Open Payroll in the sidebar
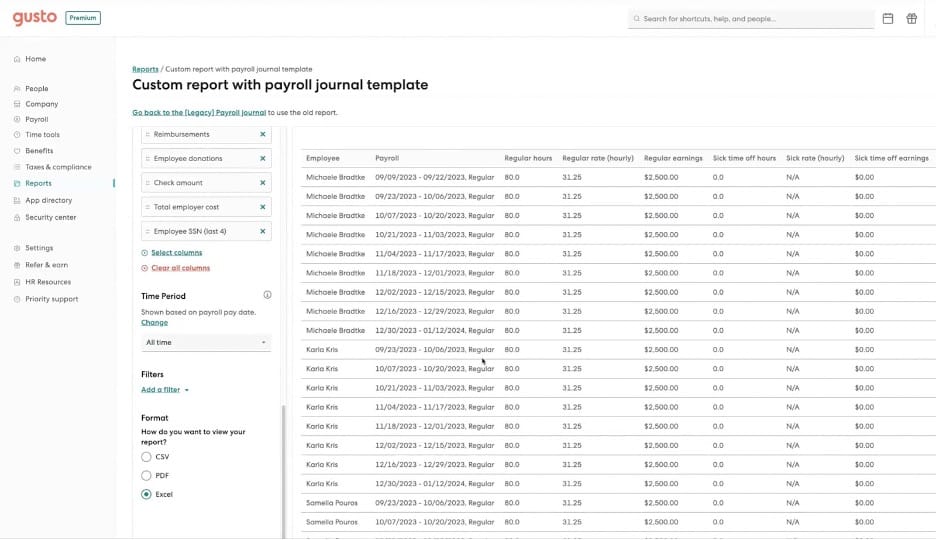 [x=36, y=119]
